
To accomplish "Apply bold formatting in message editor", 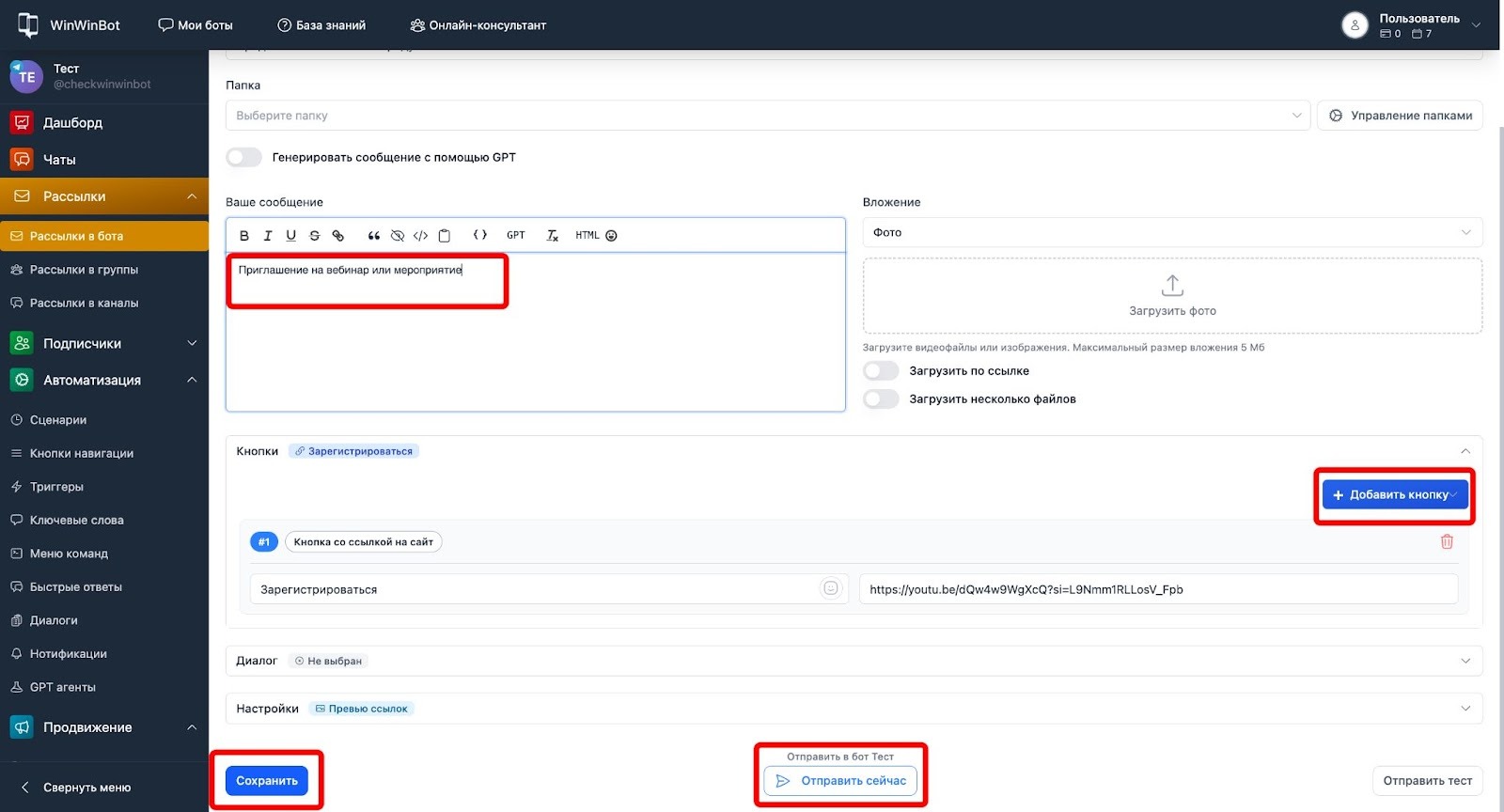I will tap(244, 236).
